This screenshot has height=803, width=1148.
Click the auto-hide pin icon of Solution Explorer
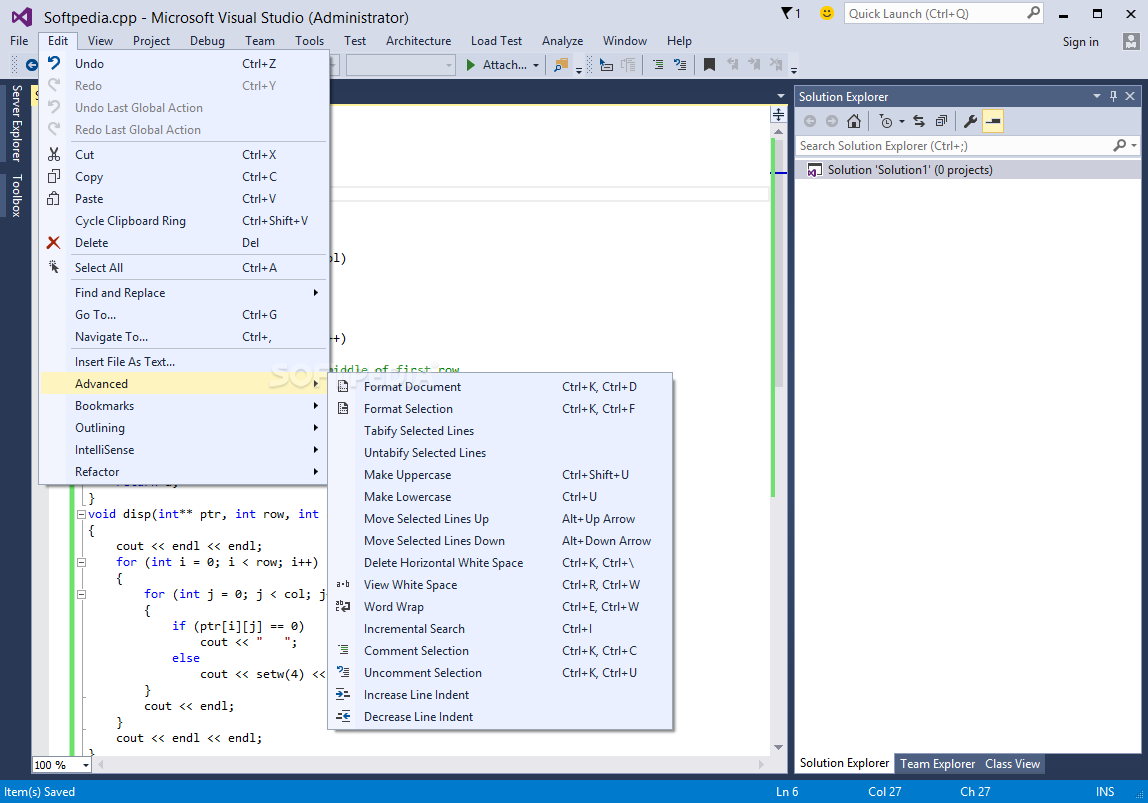(1114, 97)
